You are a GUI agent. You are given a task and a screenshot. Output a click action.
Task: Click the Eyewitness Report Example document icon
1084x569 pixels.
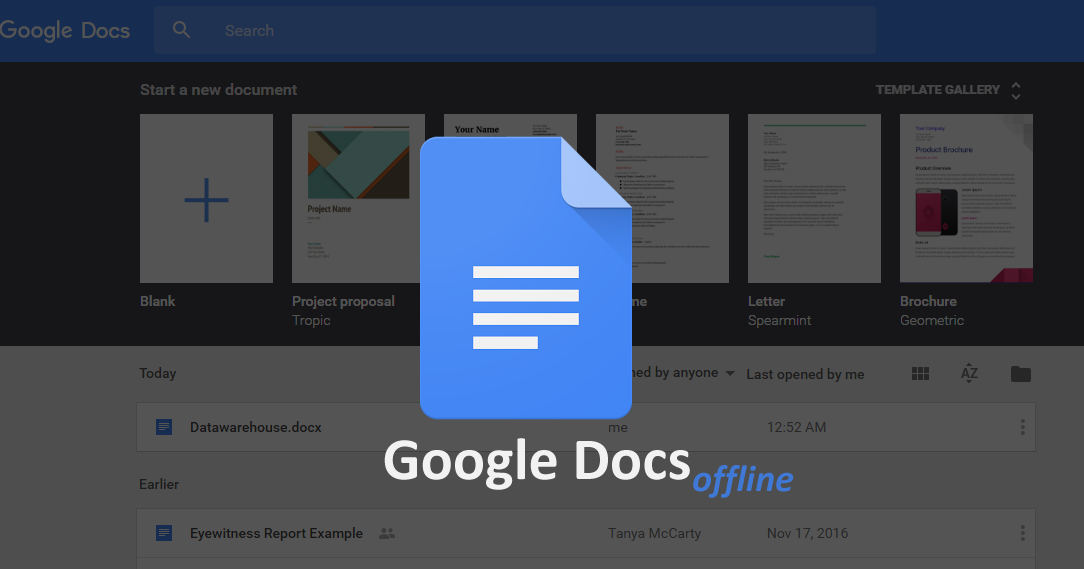(x=164, y=533)
